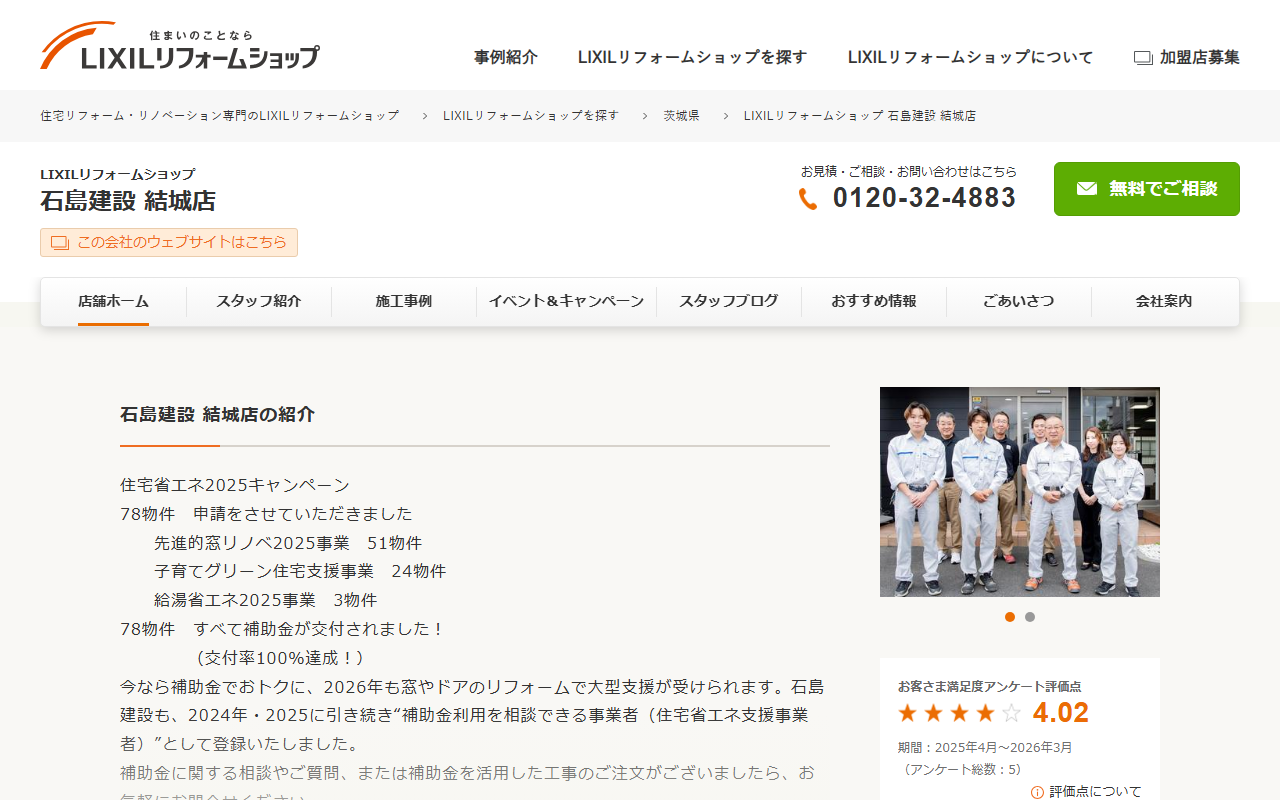Click text 先進的窓リノベ2025事業 51物件
The width and height of the screenshot is (1280, 800).
click(x=288, y=544)
